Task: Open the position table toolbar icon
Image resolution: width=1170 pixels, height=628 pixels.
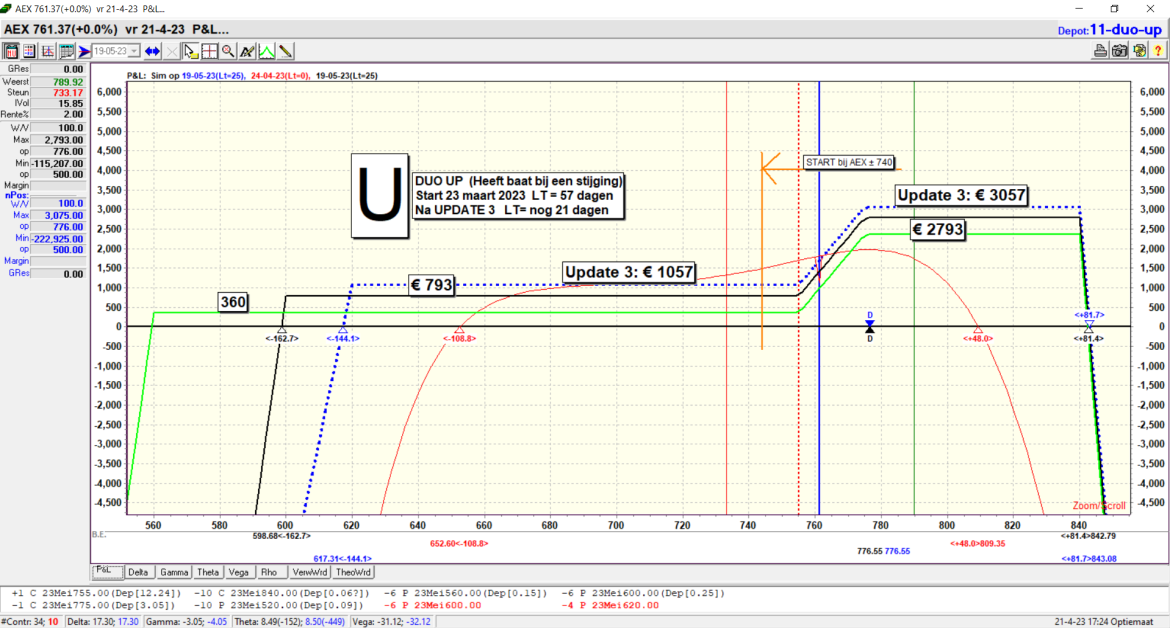Action: click(29, 51)
